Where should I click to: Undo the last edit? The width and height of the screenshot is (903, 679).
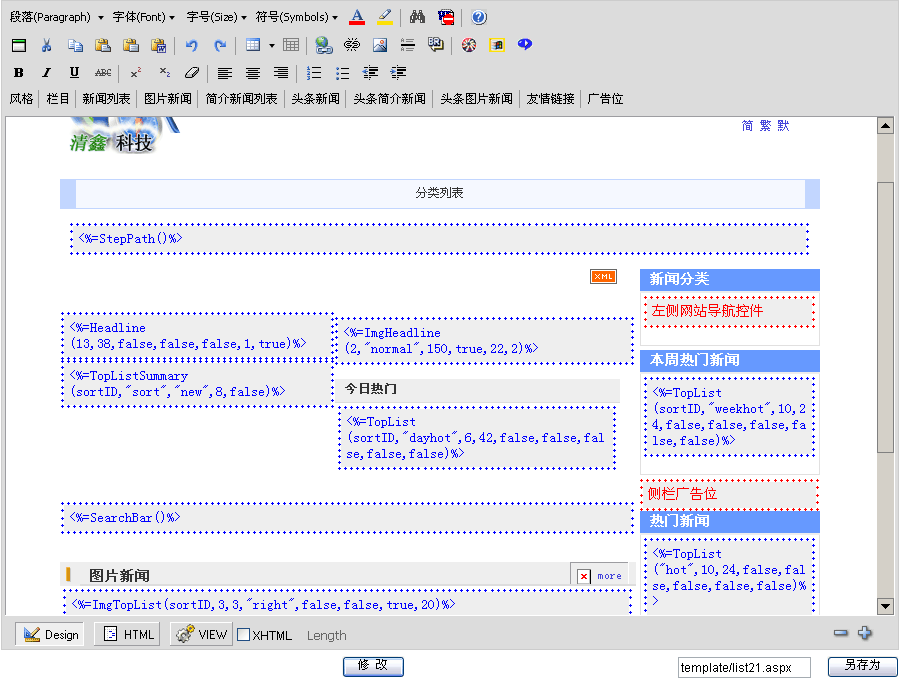(x=192, y=45)
